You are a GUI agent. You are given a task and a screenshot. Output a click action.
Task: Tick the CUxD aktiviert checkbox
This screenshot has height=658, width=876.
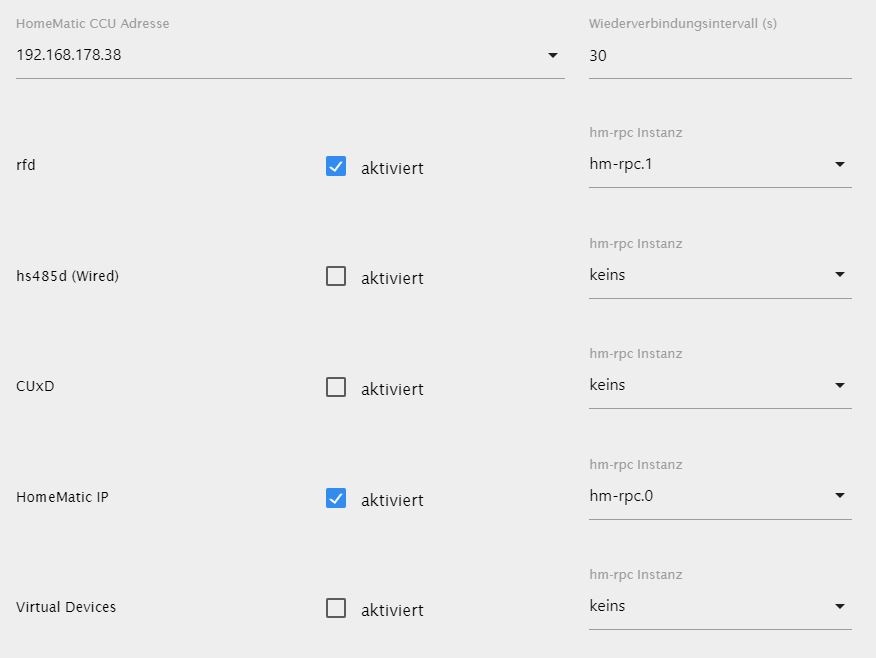(336, 387)
